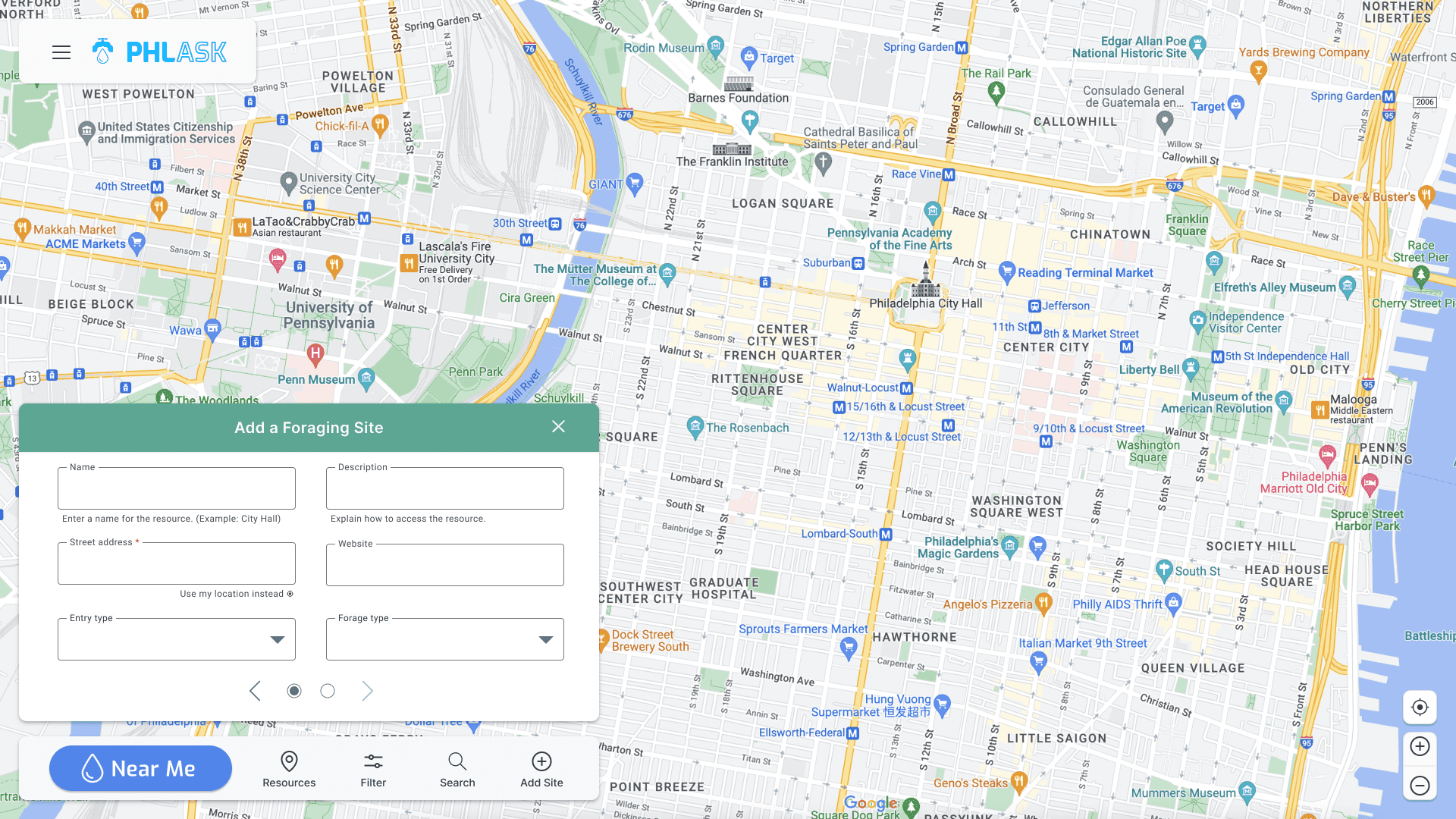Select the second page indicator dot
The height and width of the screenshot is (819, 1456).
coord(328,691)
